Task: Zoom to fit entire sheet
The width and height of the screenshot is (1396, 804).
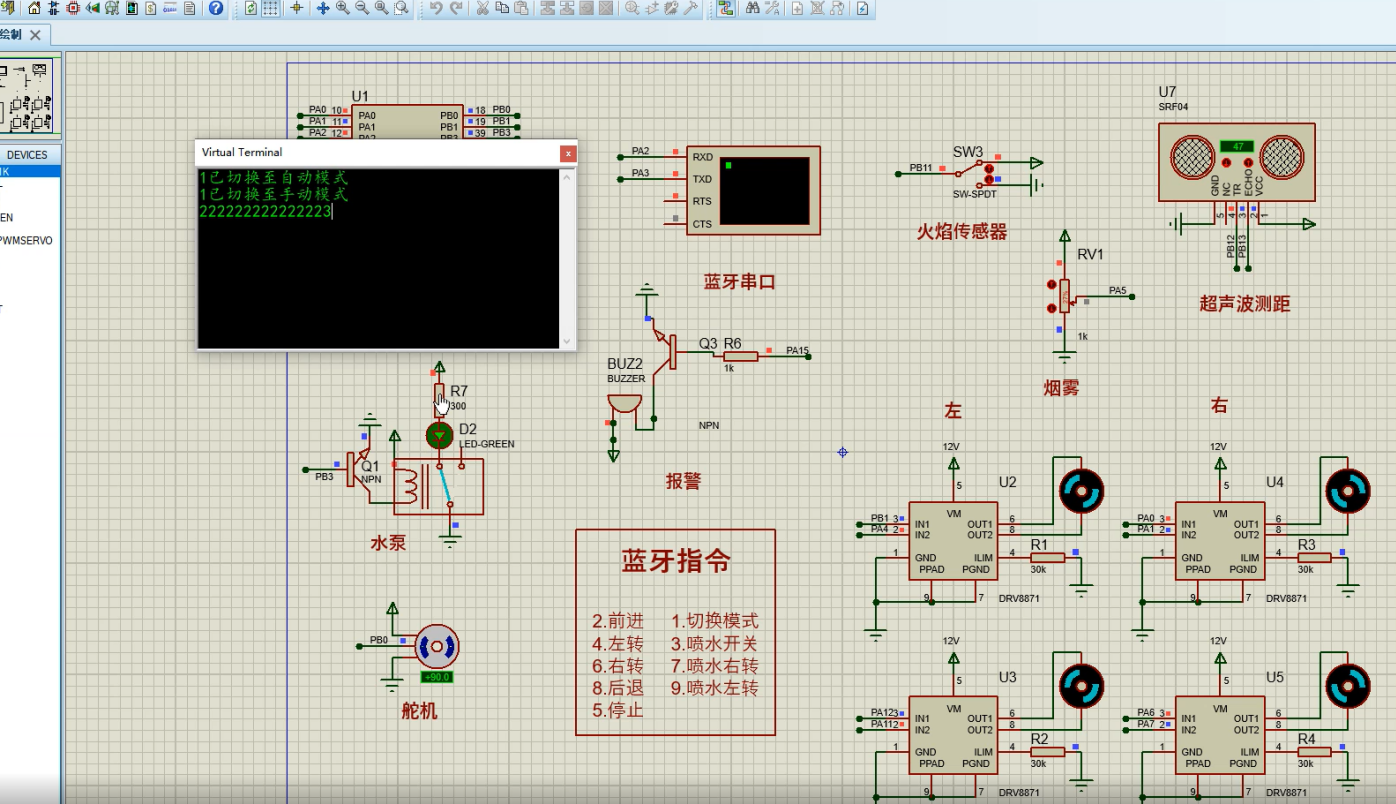Action: click(381, 8)
